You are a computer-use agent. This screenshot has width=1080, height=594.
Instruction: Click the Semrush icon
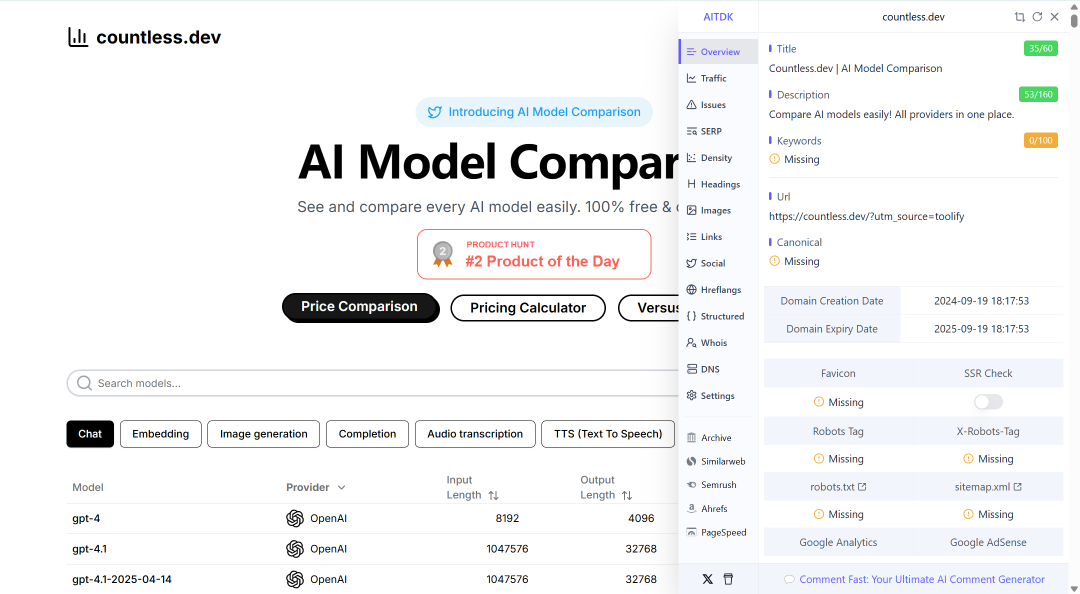tap(692, 484)
